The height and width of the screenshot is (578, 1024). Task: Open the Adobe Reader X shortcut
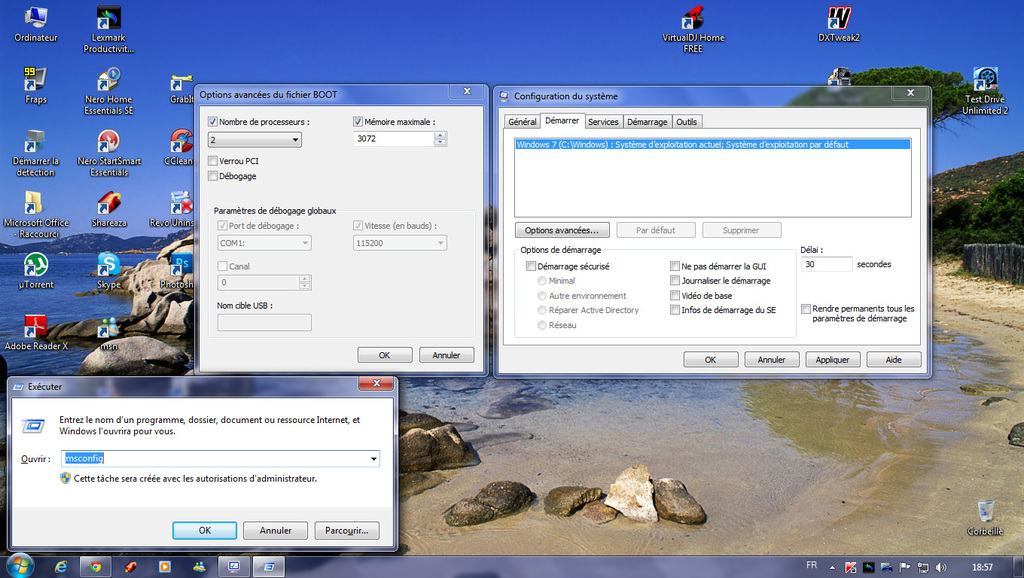pos(36,327)
